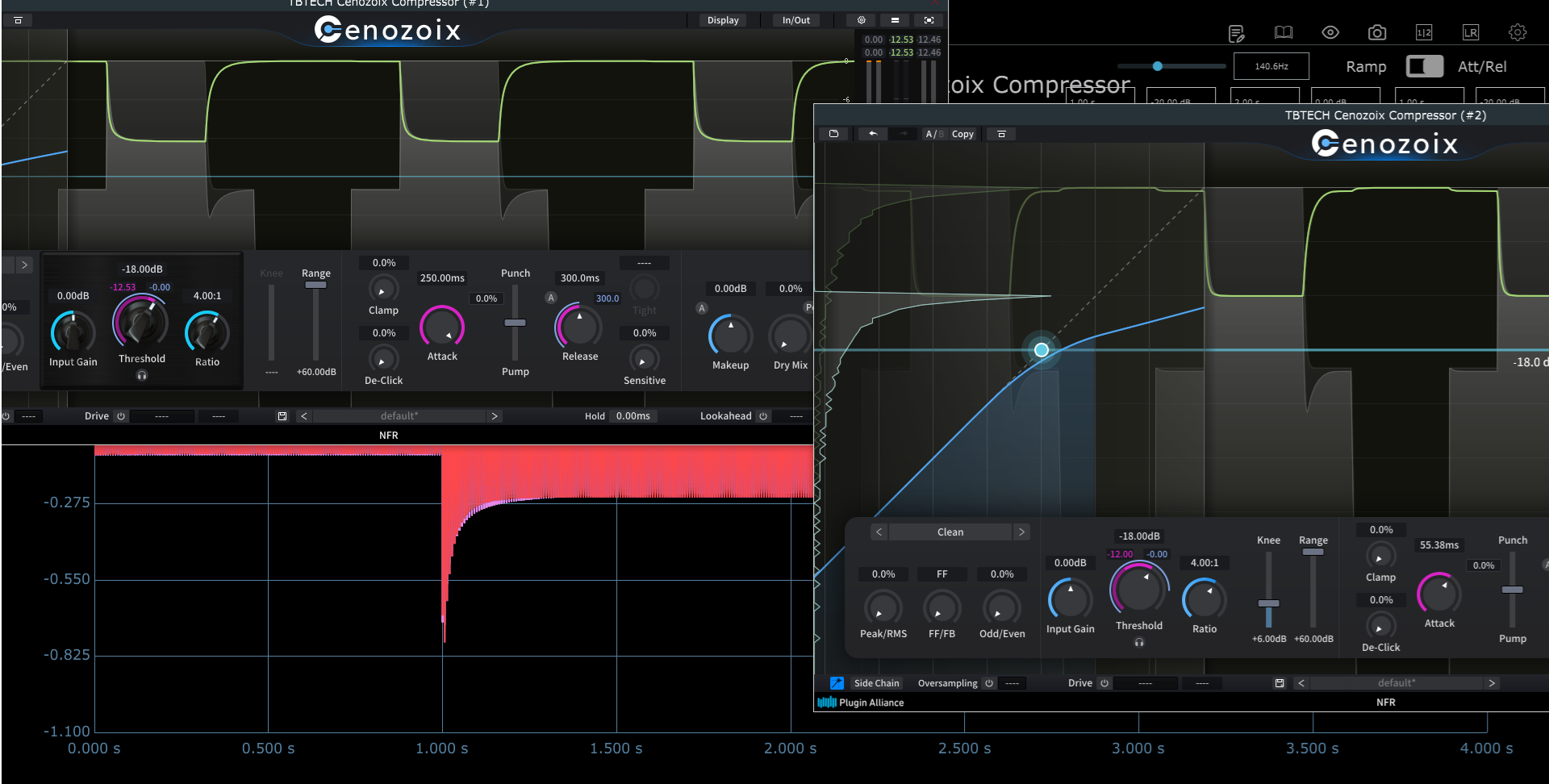
Task: Click the fullscreen frame icon in Compressor #1 header
Action: click(929, 20)
